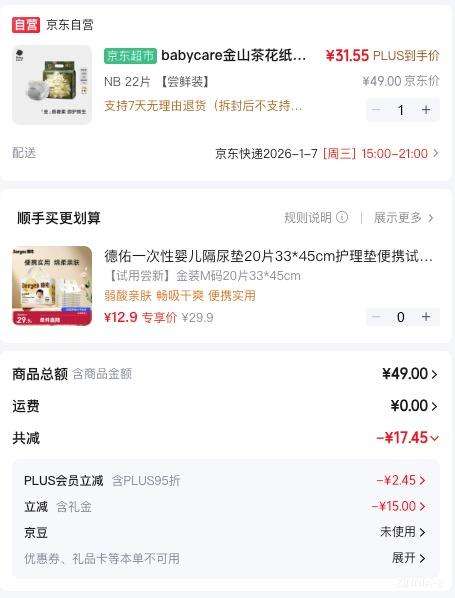Tap the red 自营 badge
Screen dimensions: 455x598
coord(26,25)
